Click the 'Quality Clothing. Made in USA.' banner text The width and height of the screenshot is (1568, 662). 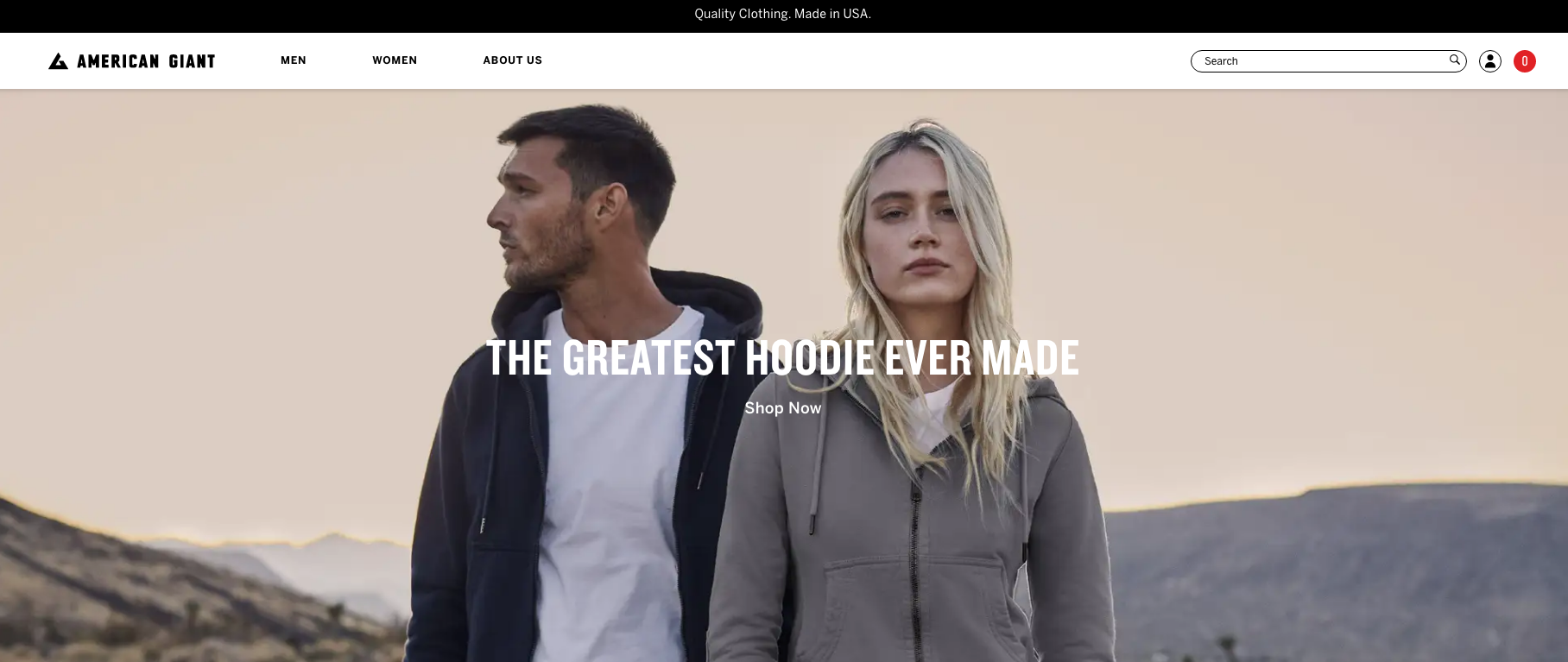[782, 14]
